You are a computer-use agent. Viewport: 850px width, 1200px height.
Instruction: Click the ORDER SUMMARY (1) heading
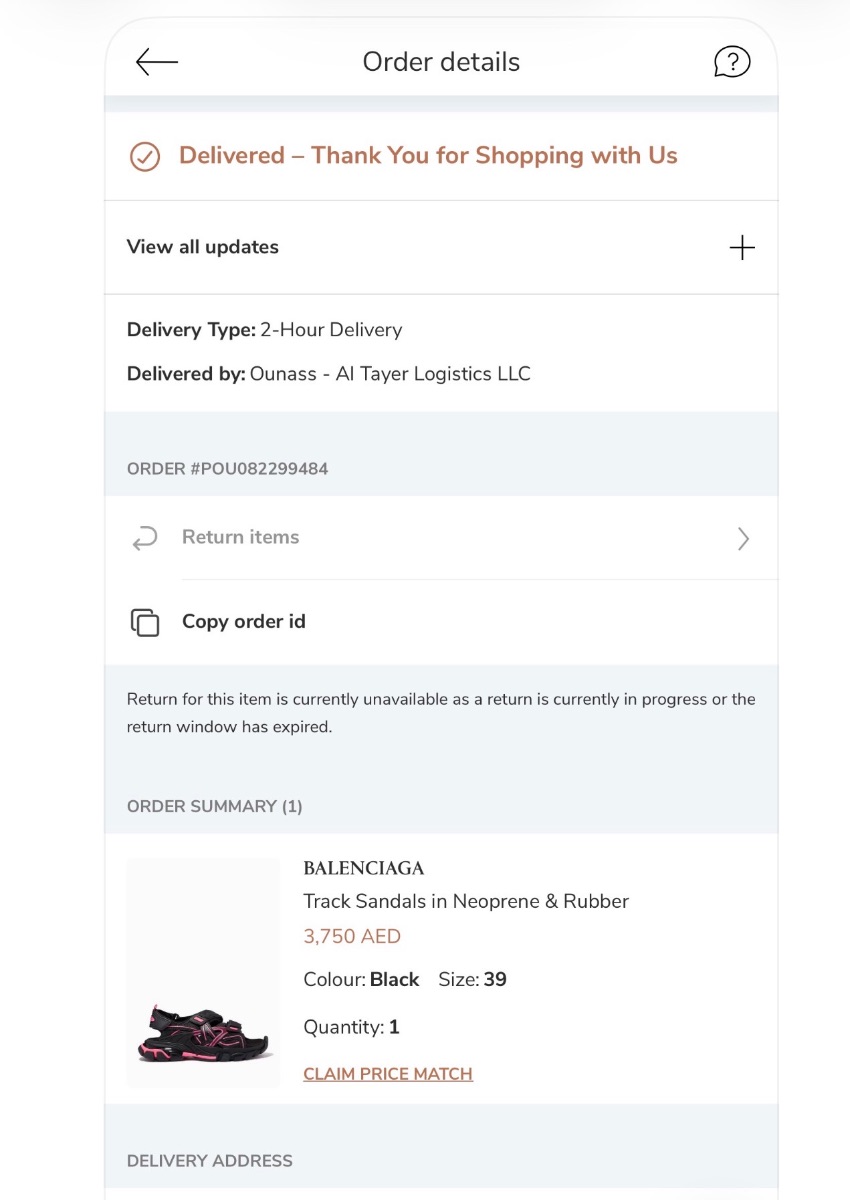coord(215,806)
